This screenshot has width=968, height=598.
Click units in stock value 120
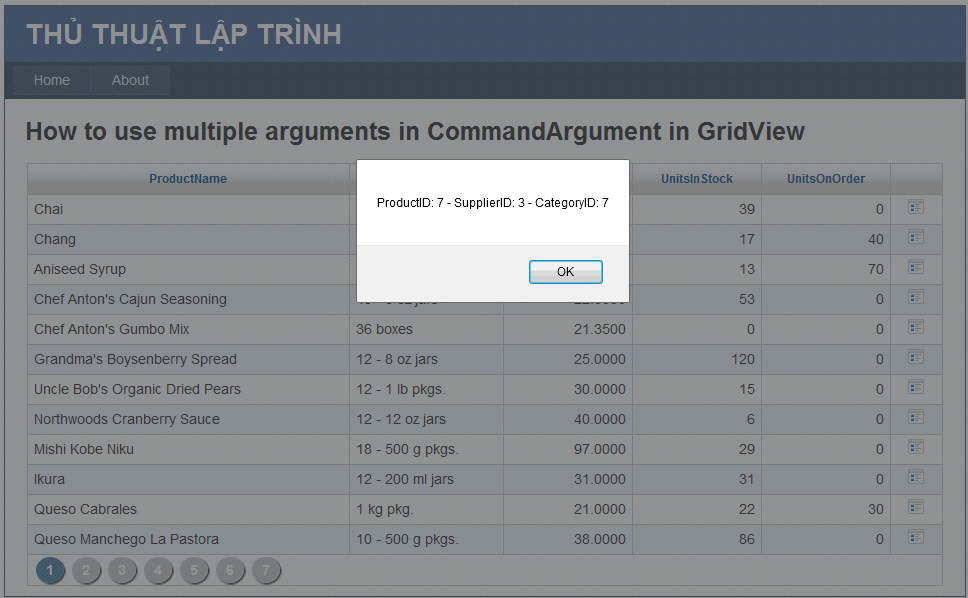[697, 359]
